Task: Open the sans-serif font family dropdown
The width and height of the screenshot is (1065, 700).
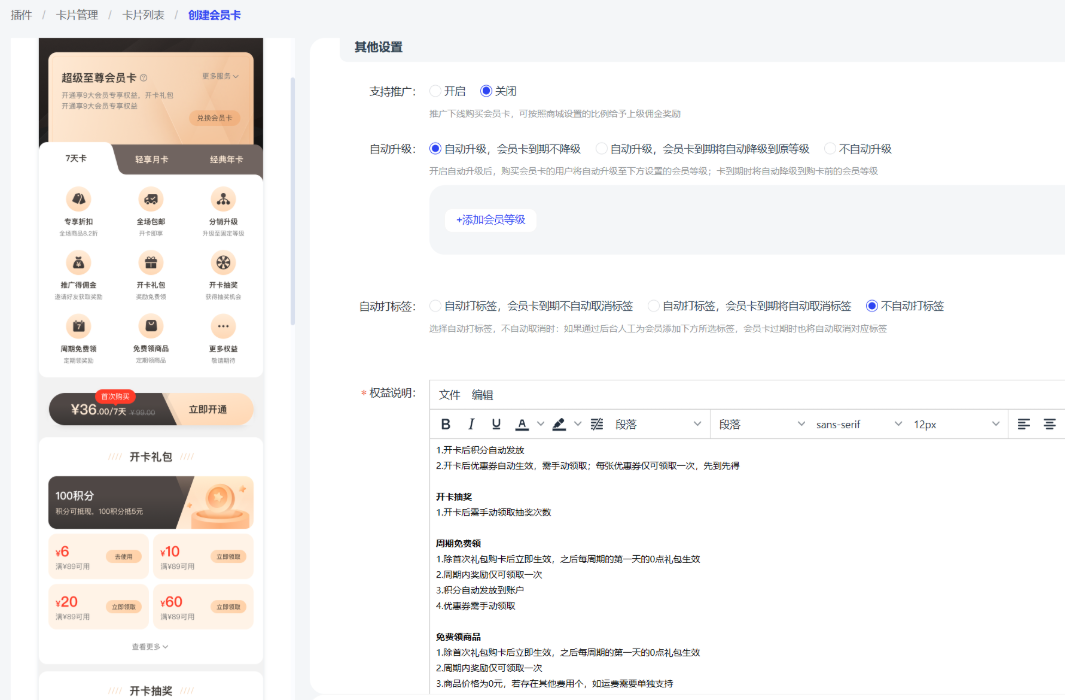Action: (x=859, y=424)
